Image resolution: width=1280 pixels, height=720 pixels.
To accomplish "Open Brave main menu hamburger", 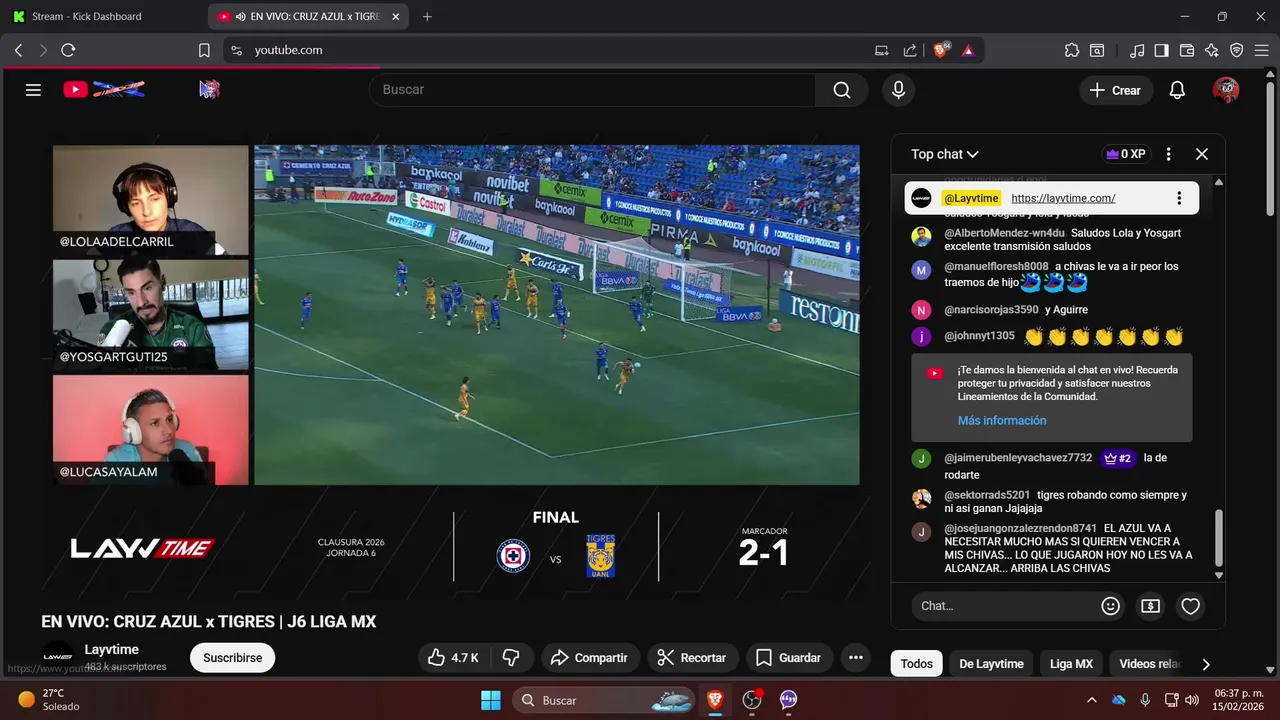I will point(1262,50).
